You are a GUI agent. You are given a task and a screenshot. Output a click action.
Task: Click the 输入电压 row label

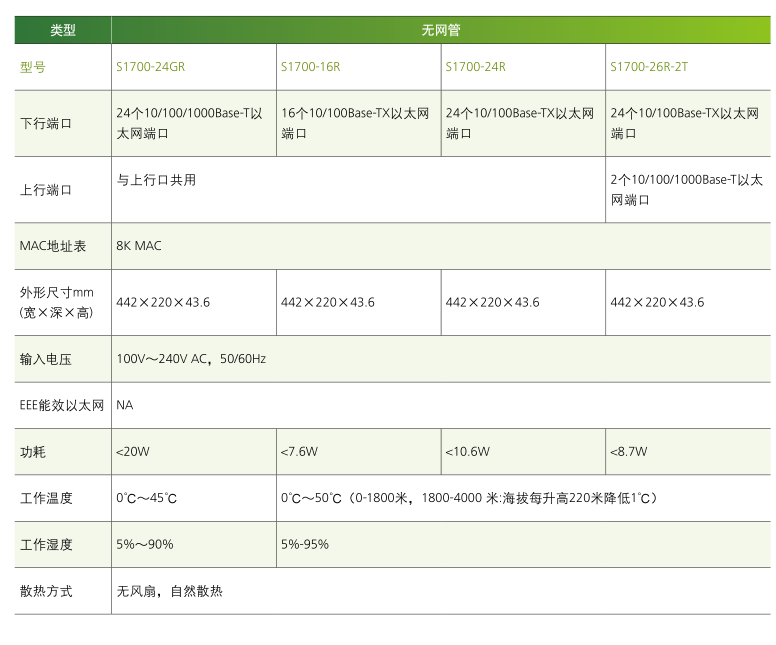[46, 359]
